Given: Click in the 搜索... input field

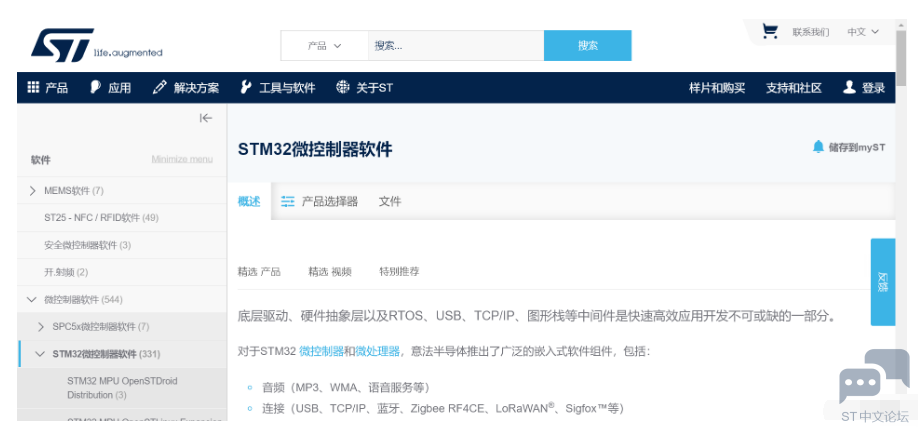Looking at the screenshot, I should 456,46.
